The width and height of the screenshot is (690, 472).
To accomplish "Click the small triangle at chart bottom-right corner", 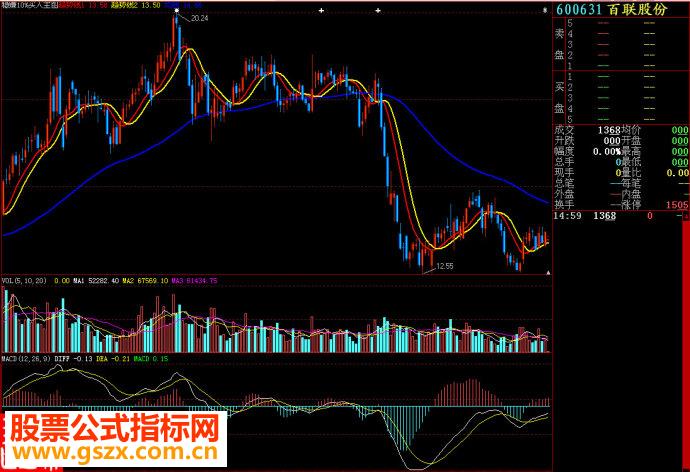I will coord(548,273).
